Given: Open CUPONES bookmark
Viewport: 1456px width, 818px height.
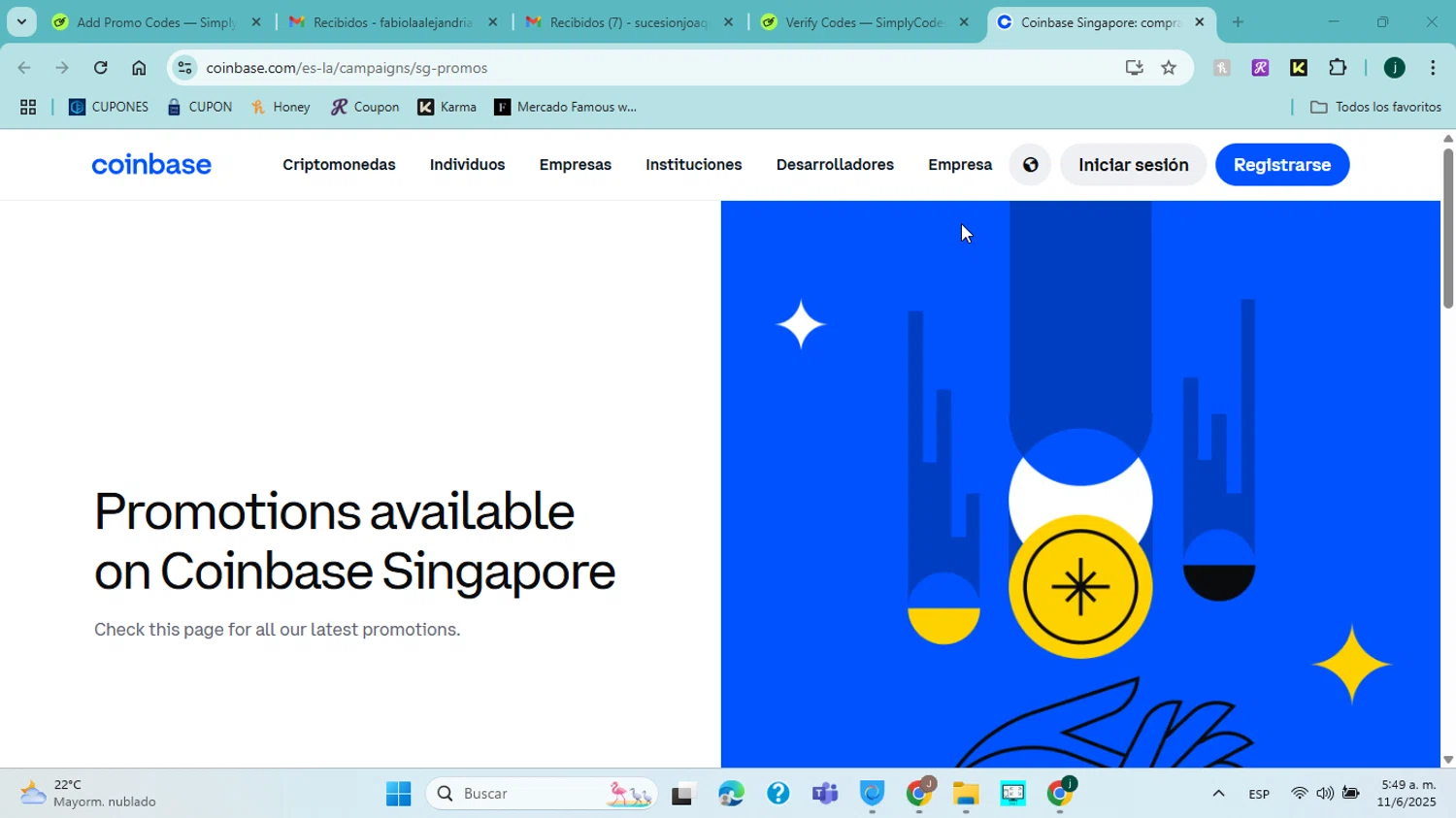Looking at the screenshot, I should click(109, 108).
